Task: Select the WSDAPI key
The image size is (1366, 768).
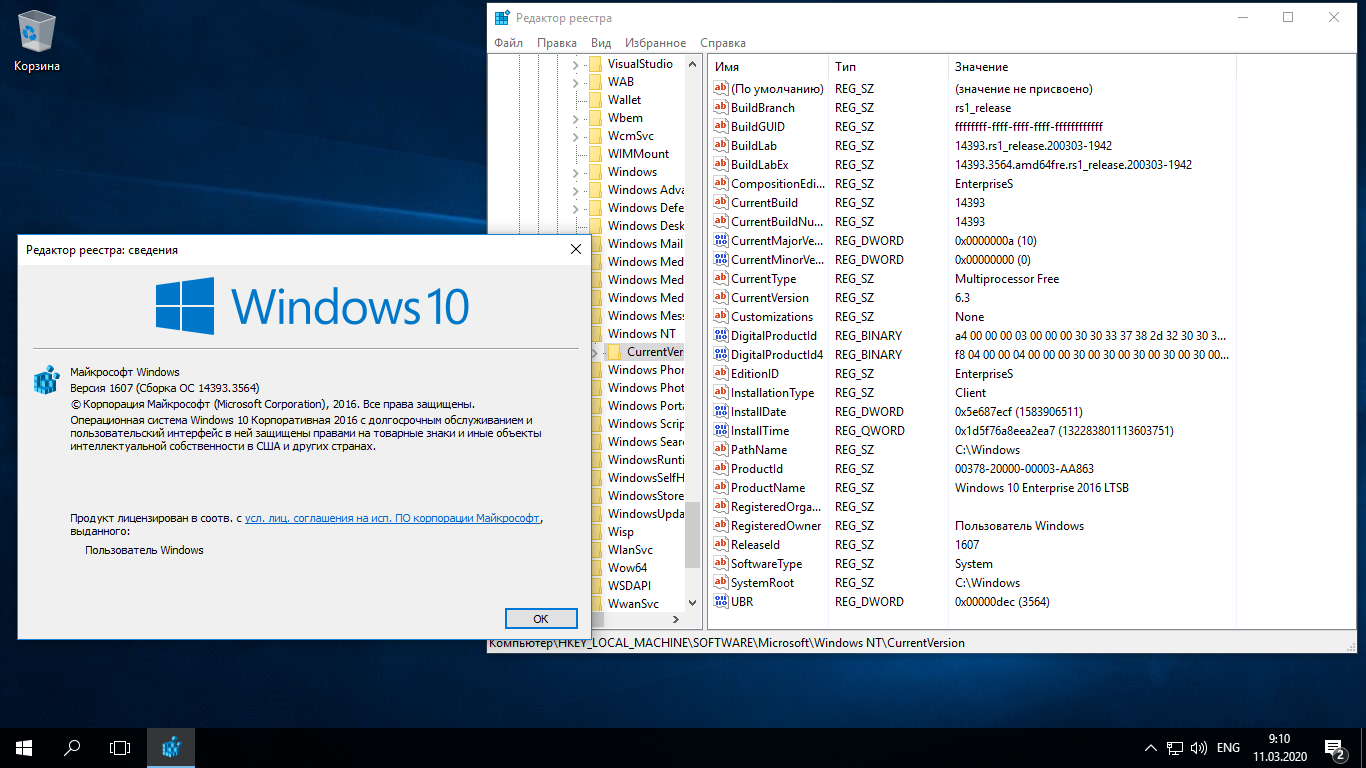Action: pyautogui.click(x=629, y=586)
